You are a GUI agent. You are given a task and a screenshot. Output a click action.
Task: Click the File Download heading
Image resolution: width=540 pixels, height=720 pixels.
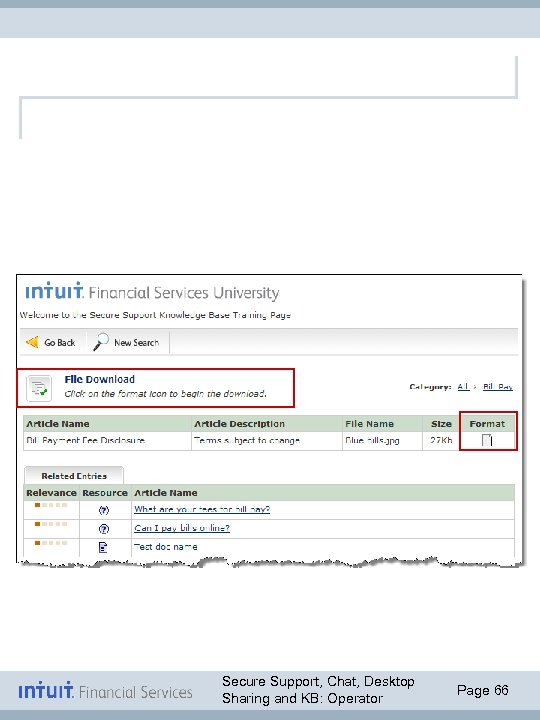coord(100,379)
